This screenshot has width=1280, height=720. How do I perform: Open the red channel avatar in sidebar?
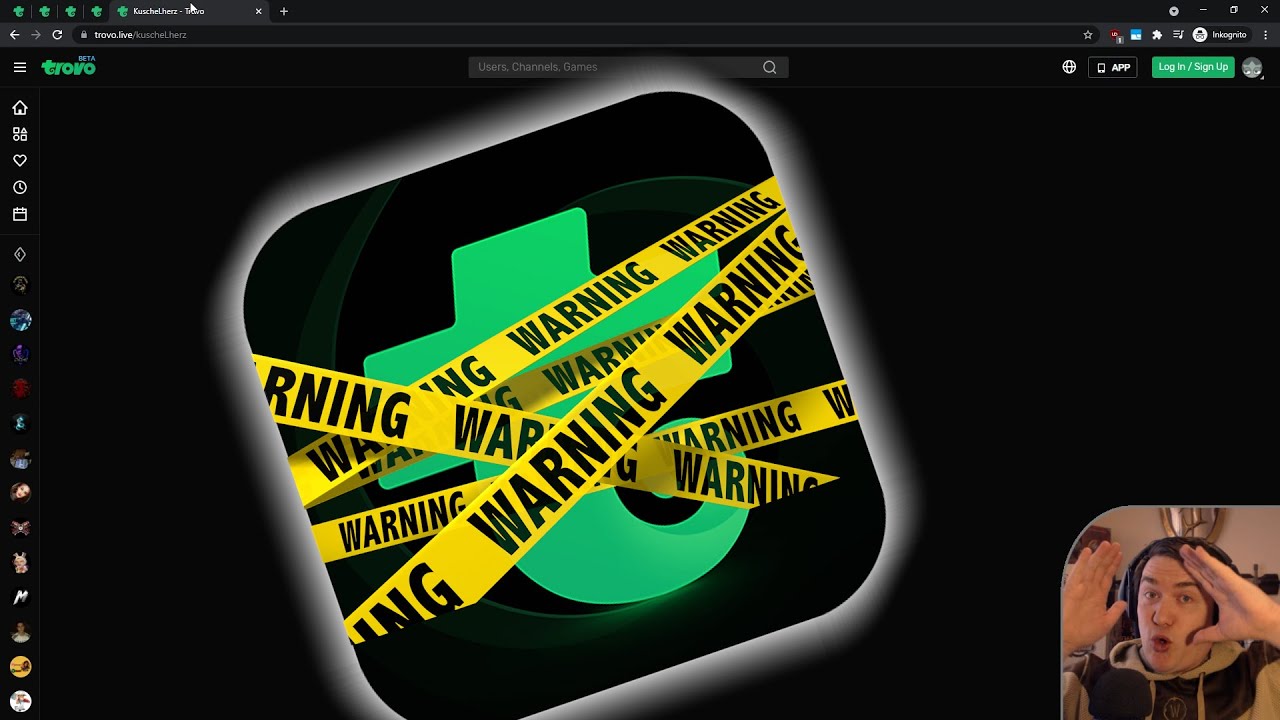coord(20,388)
